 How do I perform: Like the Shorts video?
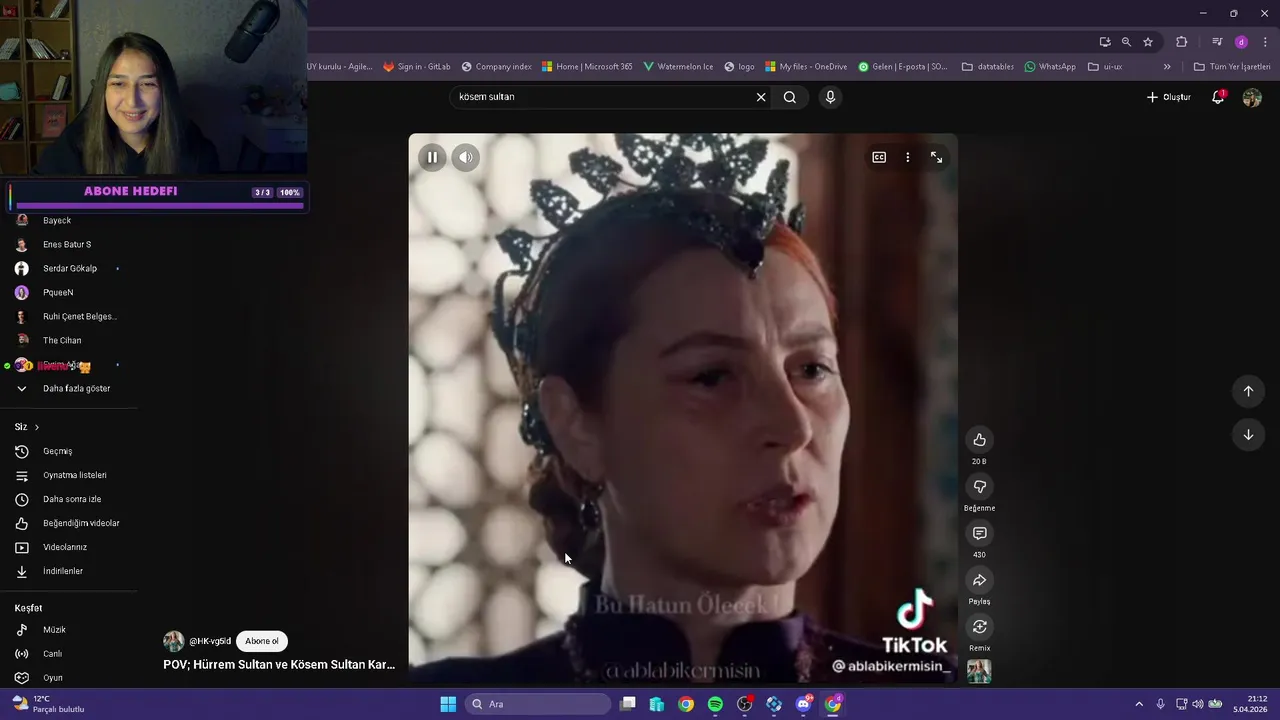(x=979, y=440)
